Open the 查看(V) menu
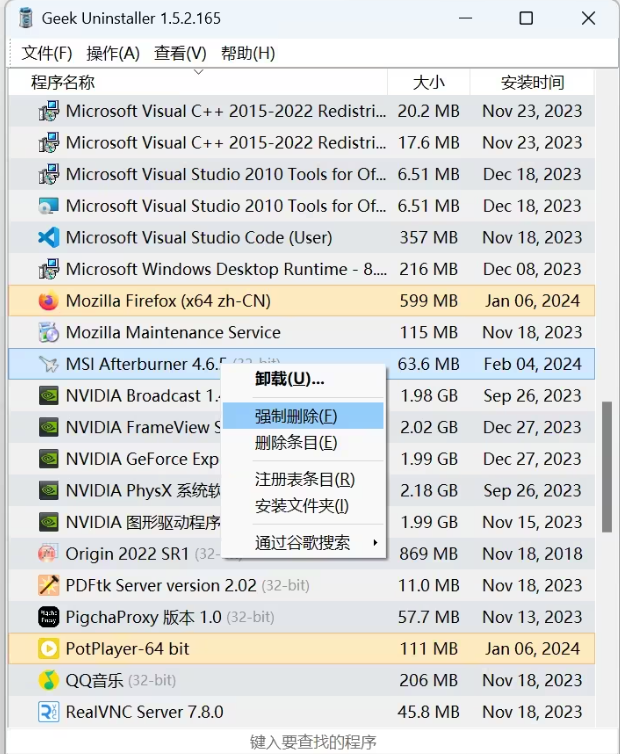The height and width of the screenshot is (754, 620). 180,53
